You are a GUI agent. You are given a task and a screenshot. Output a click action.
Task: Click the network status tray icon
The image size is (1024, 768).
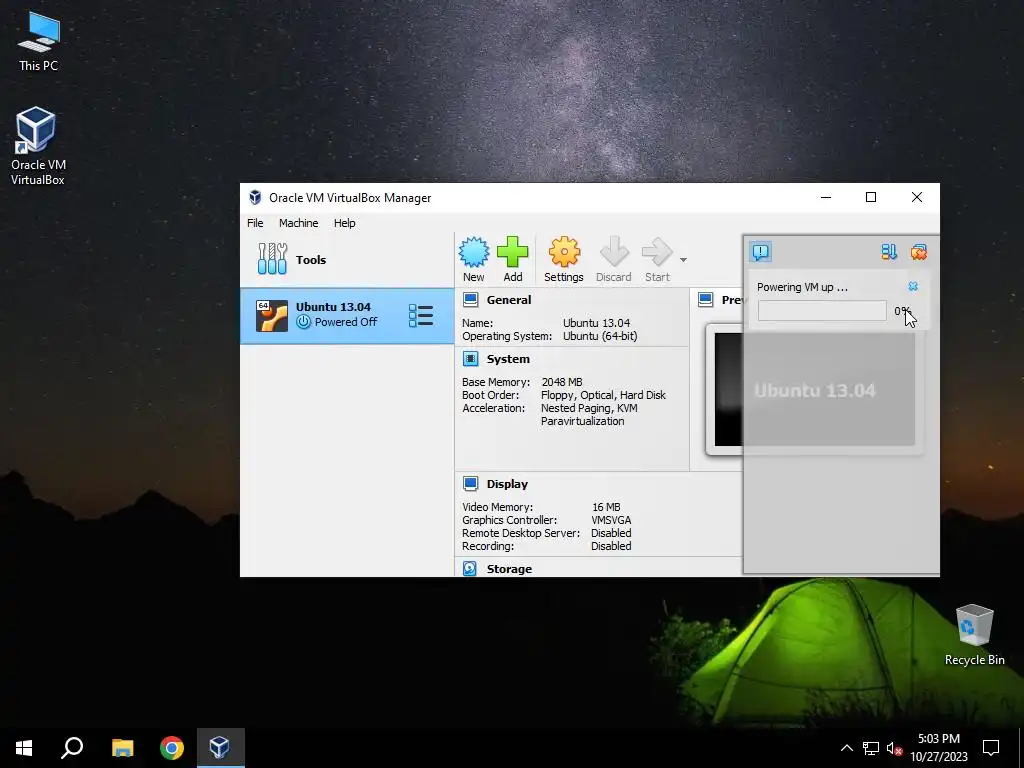[x=871, y=748]
